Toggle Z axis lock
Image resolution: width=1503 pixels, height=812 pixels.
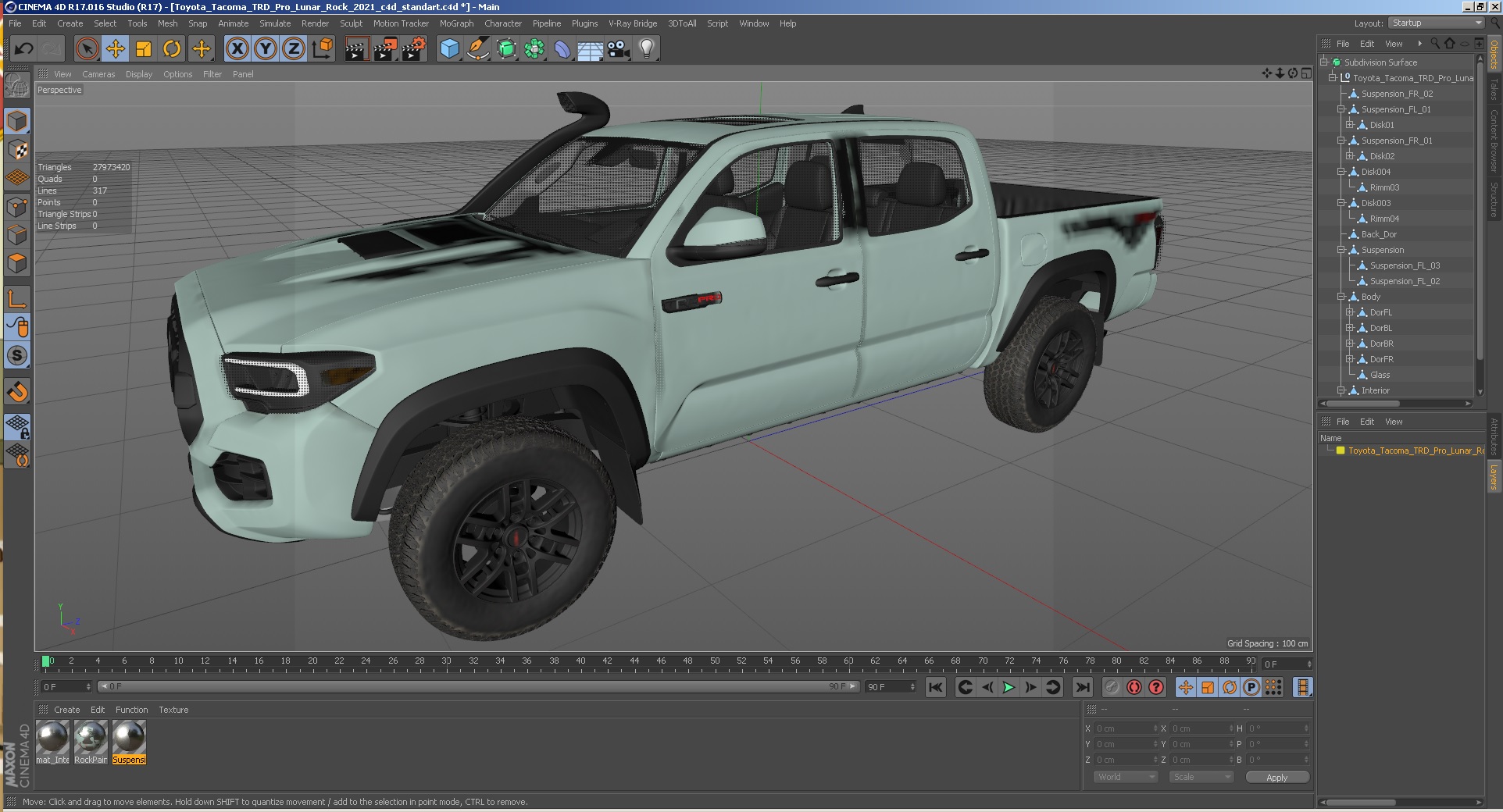pos(294,49)
